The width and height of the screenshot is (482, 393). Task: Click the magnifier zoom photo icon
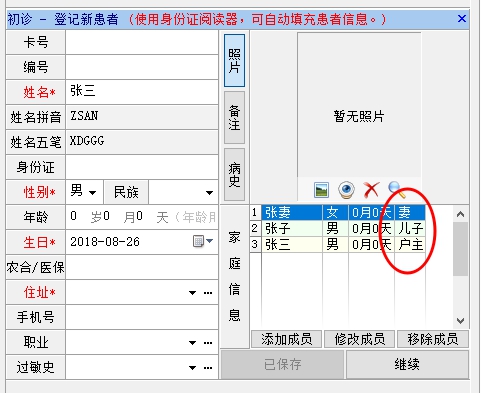pos(397,189)
